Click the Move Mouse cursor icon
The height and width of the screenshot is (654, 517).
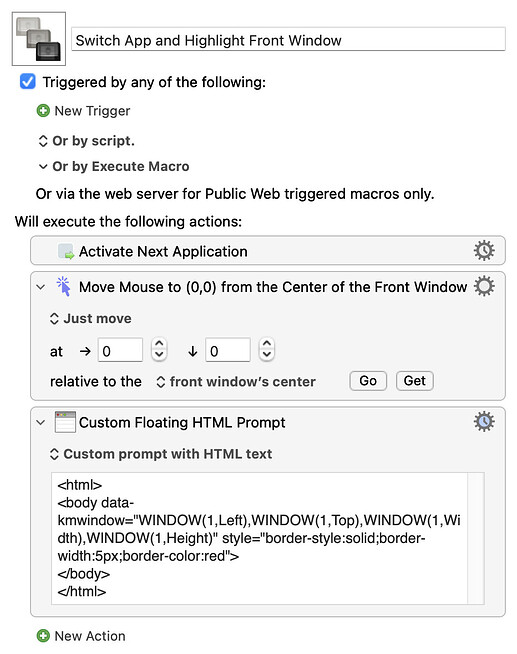click(x=64, y=287)
